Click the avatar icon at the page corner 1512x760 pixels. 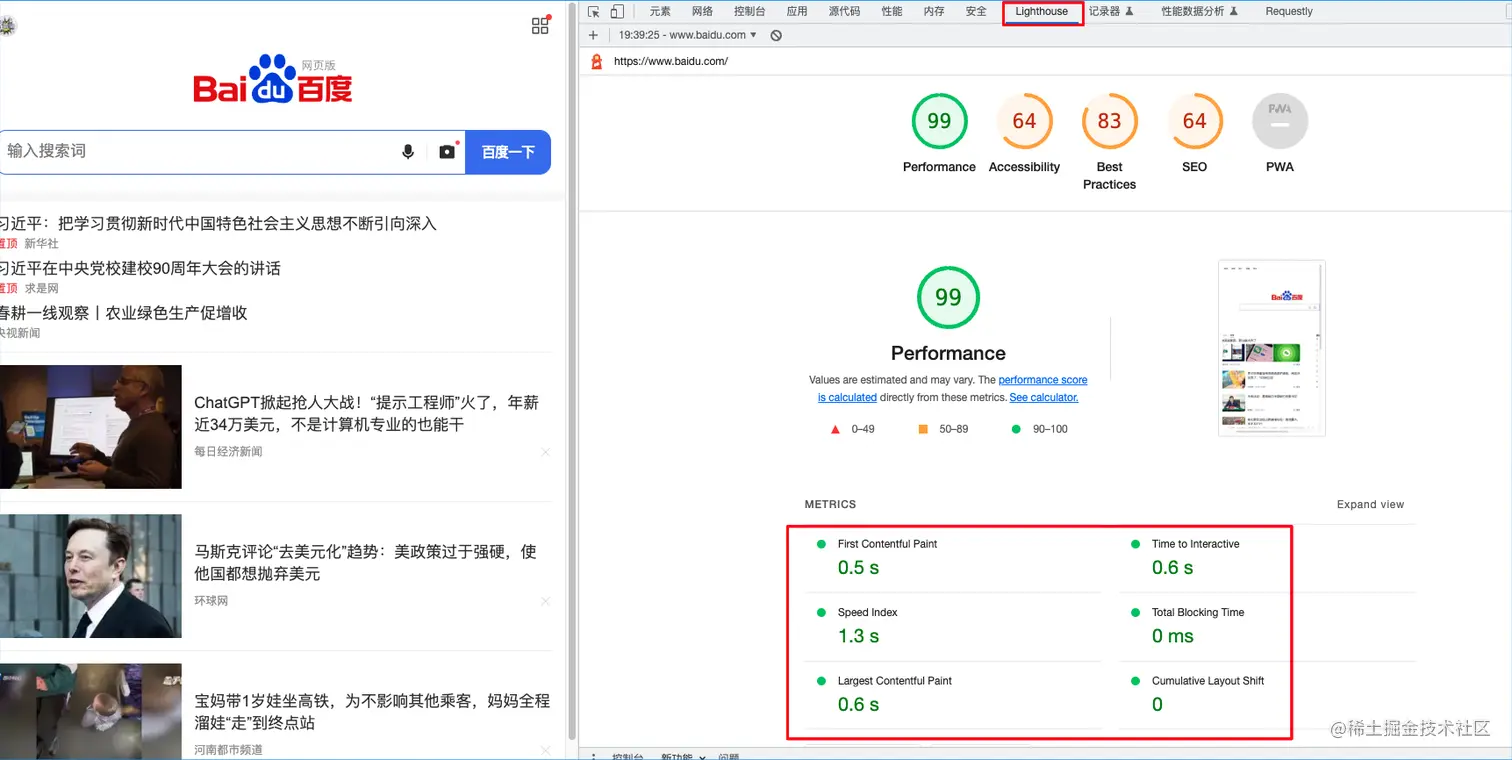click(7, 26)
